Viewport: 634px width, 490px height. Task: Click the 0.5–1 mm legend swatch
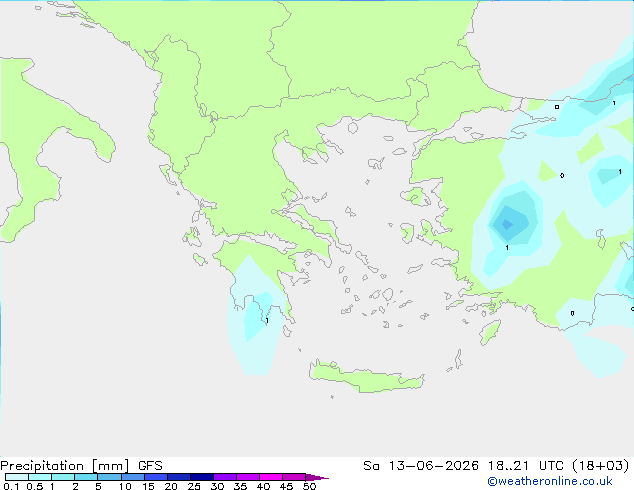(x=40, y=477)
